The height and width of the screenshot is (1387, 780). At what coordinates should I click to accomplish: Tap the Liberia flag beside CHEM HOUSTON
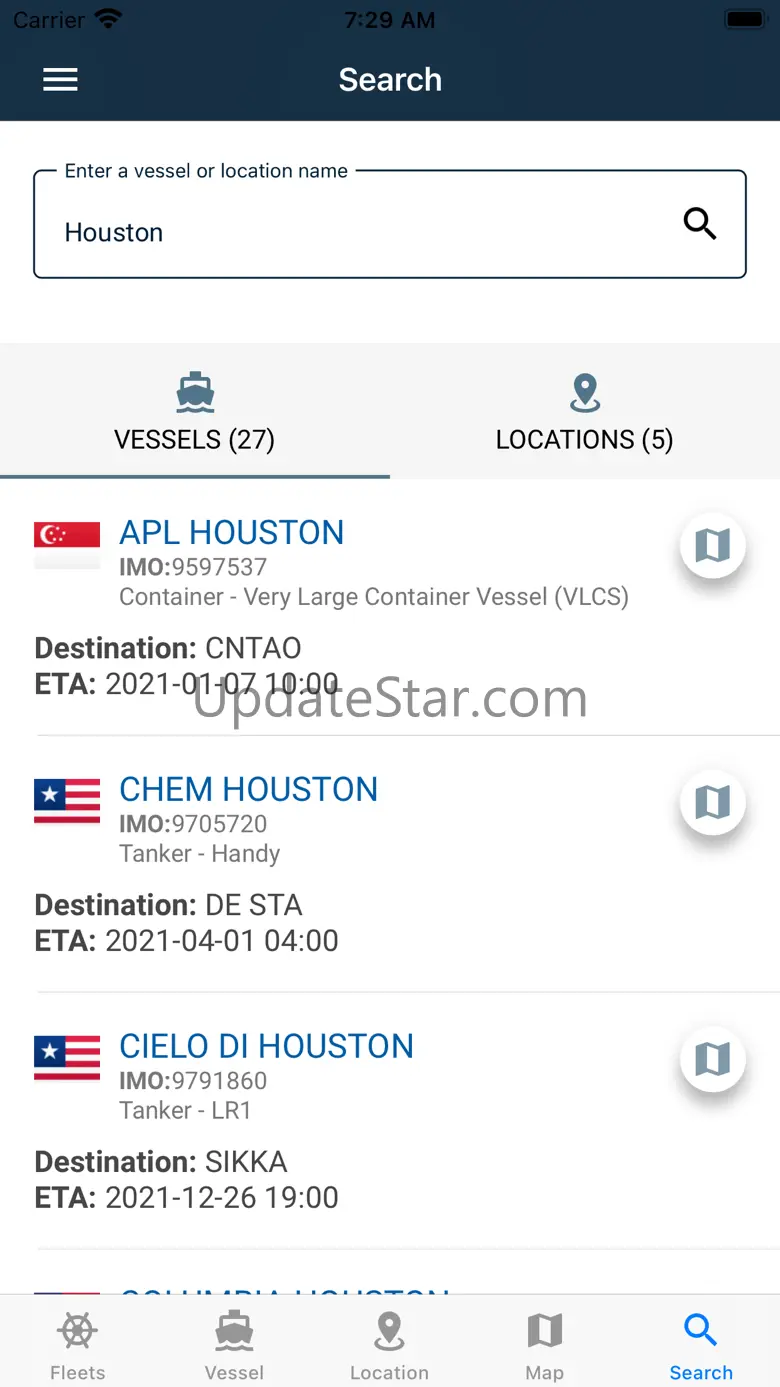click(67, 801)
